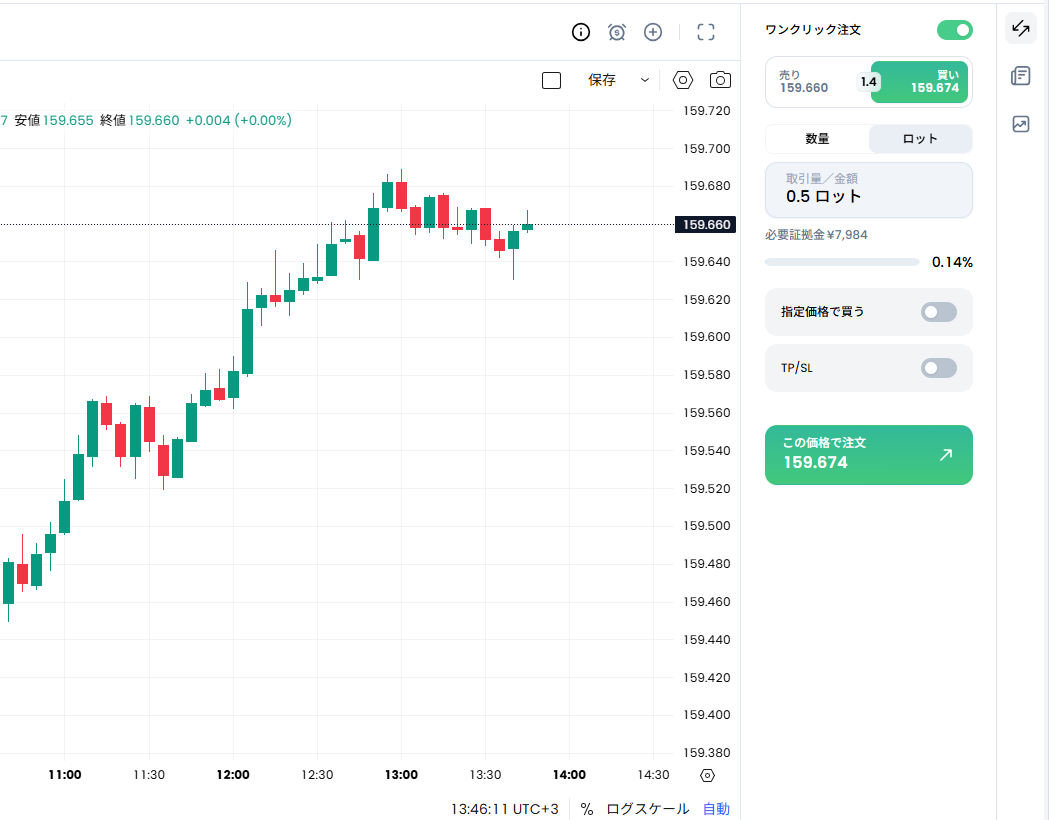This screenshot has height=820, width=1051.
Task: Enable the 指定価格で買う toggle
Action: 938,312
